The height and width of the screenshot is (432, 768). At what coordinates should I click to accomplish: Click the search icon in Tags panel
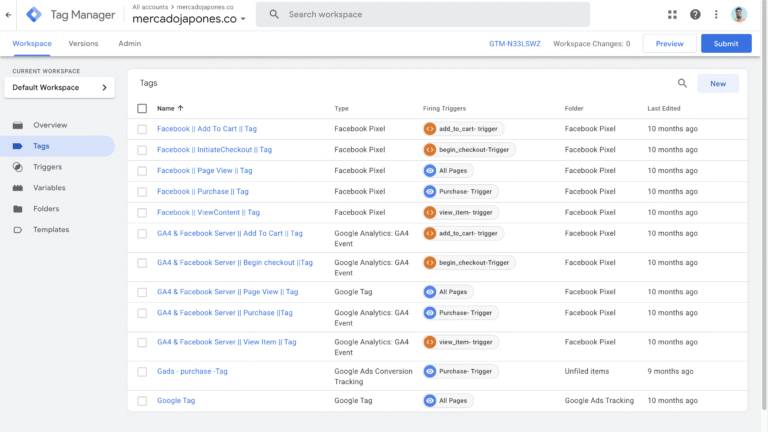coord(683,84)
